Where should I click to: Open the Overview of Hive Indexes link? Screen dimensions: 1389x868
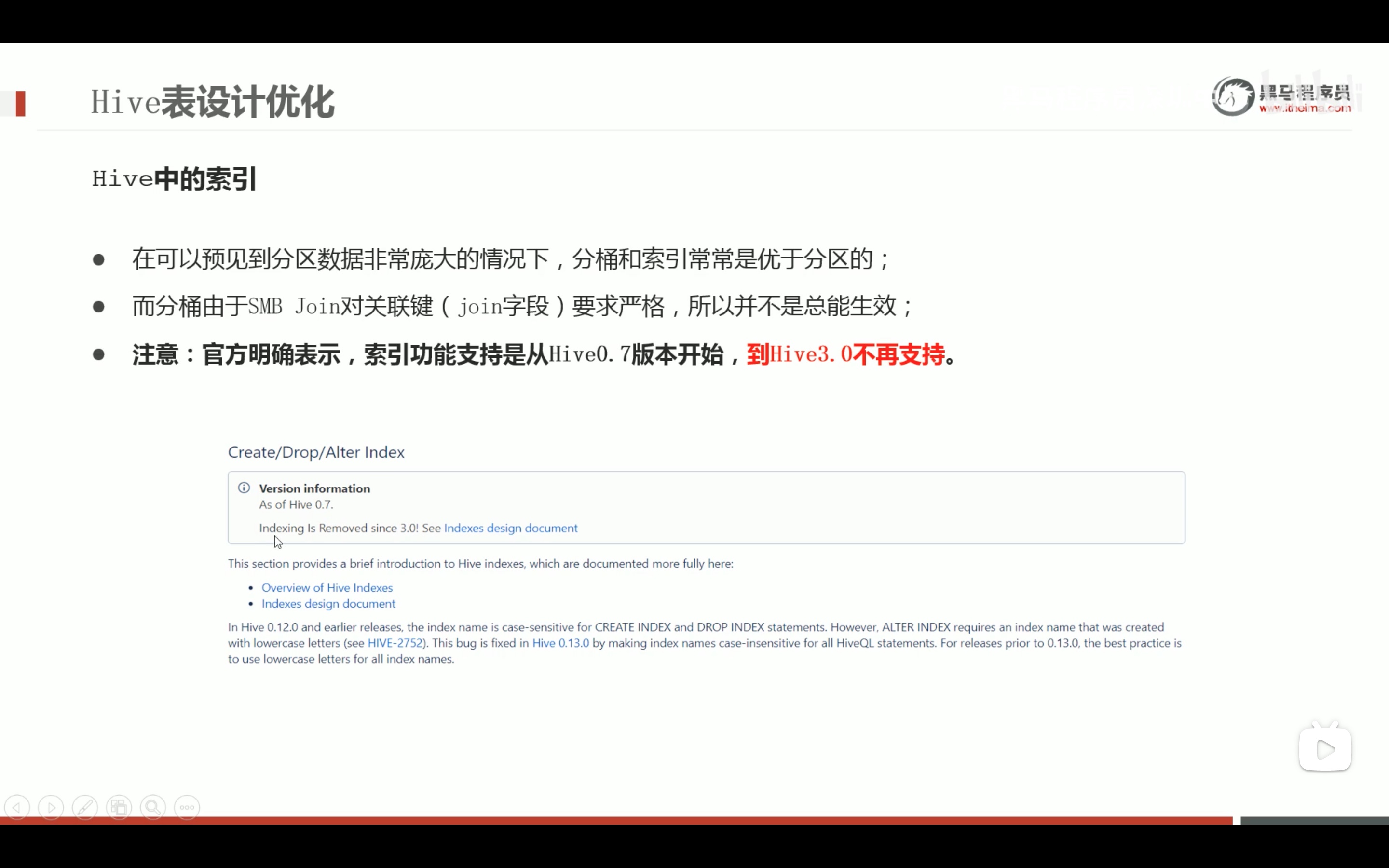point(327,588)
